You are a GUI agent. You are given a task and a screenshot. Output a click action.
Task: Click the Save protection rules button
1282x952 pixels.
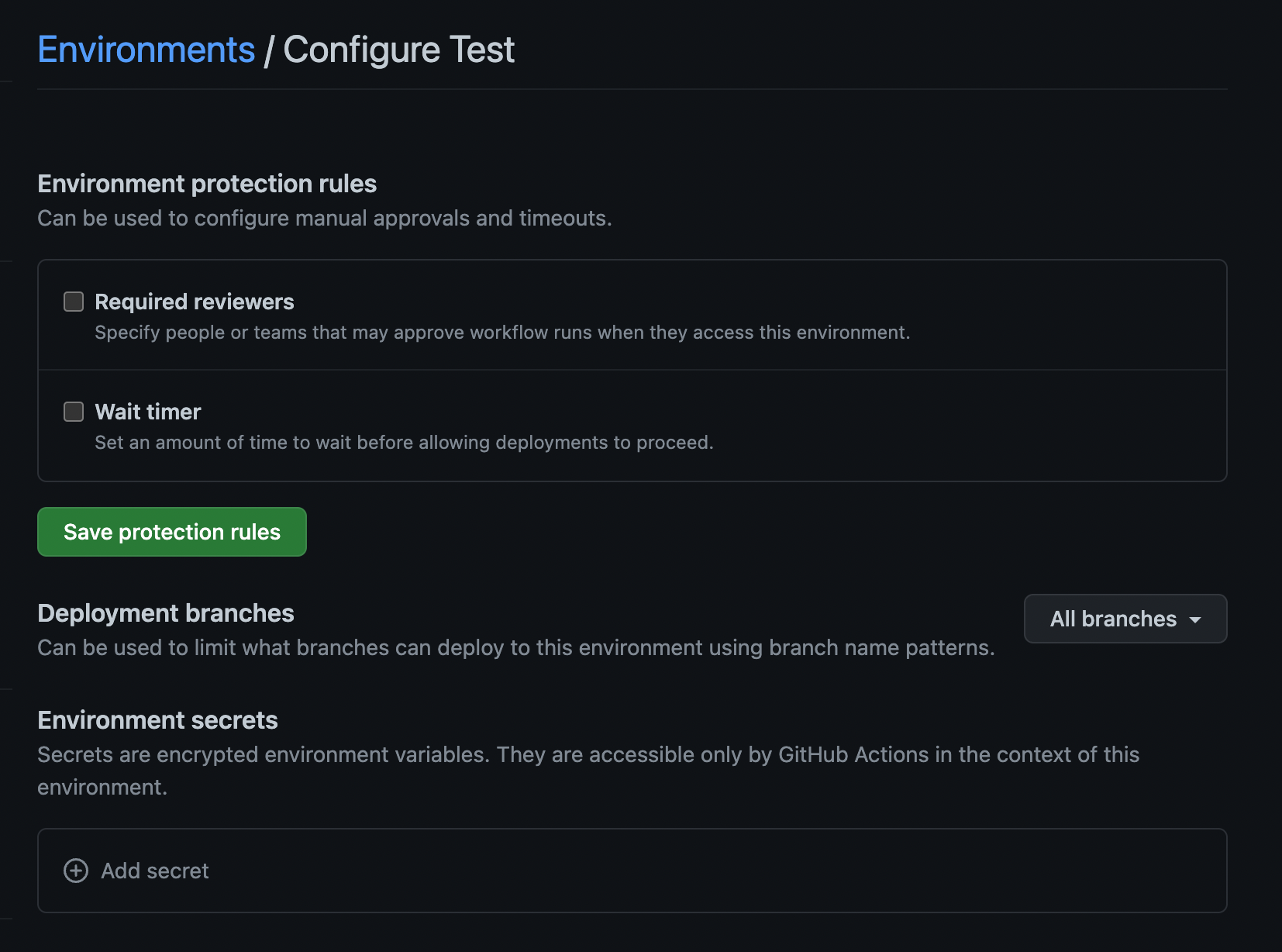172,532
